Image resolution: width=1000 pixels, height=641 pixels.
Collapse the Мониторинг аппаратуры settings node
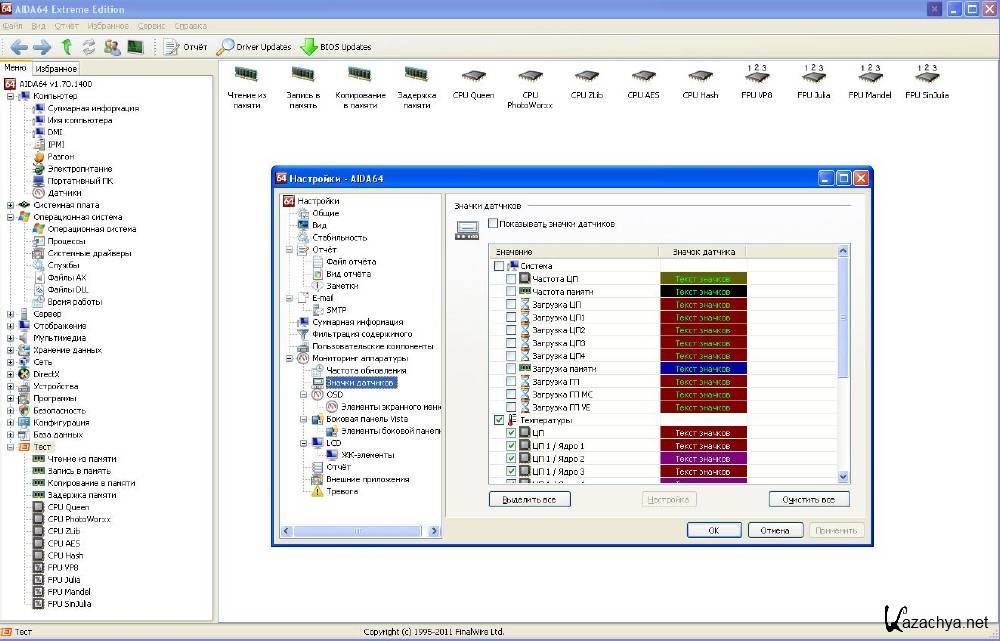coord(289,358)
